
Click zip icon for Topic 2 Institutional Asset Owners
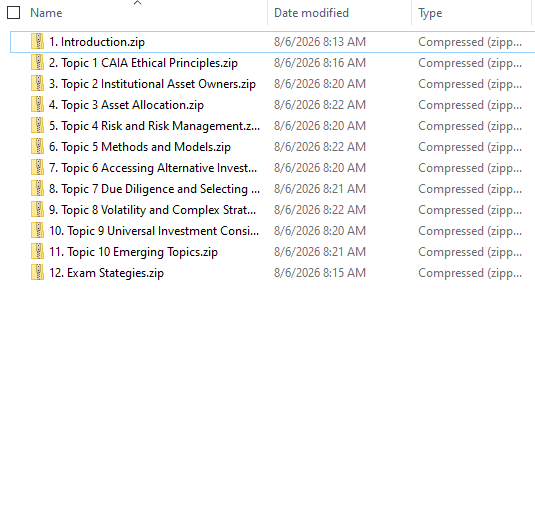click(38, 84)
